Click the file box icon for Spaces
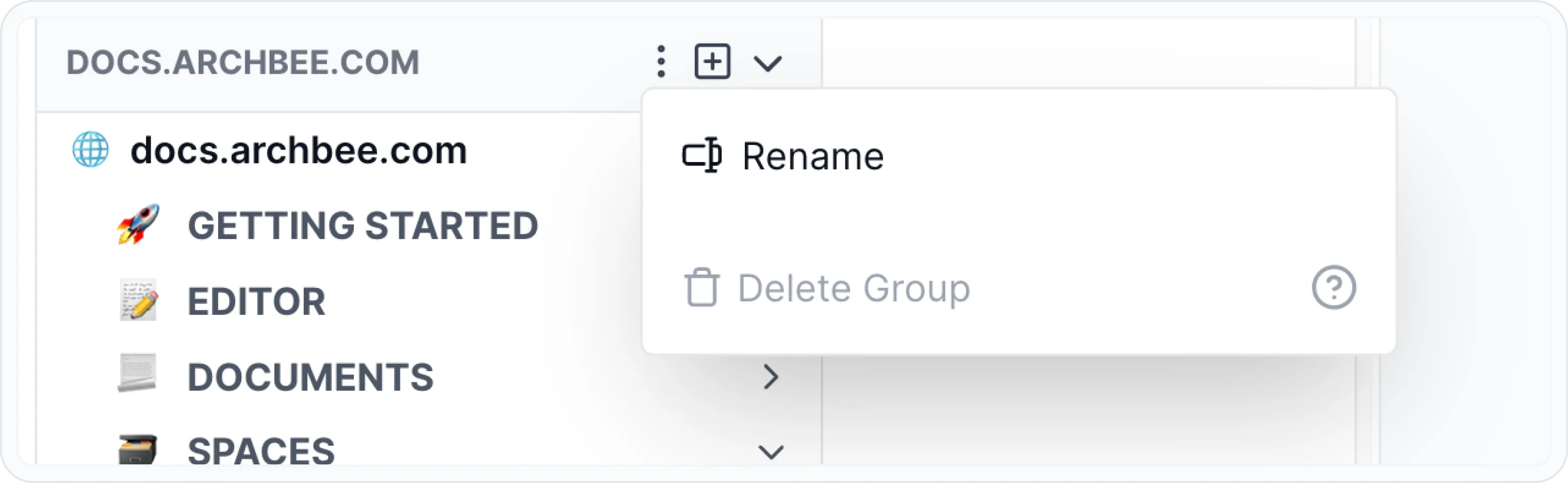 (x=138, y=449)
